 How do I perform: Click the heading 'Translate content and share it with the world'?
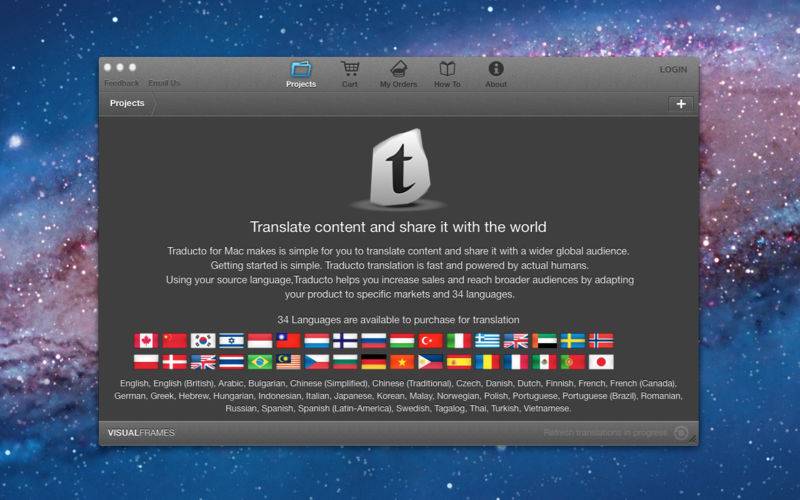pyautogui.click(x=398, y=227)
